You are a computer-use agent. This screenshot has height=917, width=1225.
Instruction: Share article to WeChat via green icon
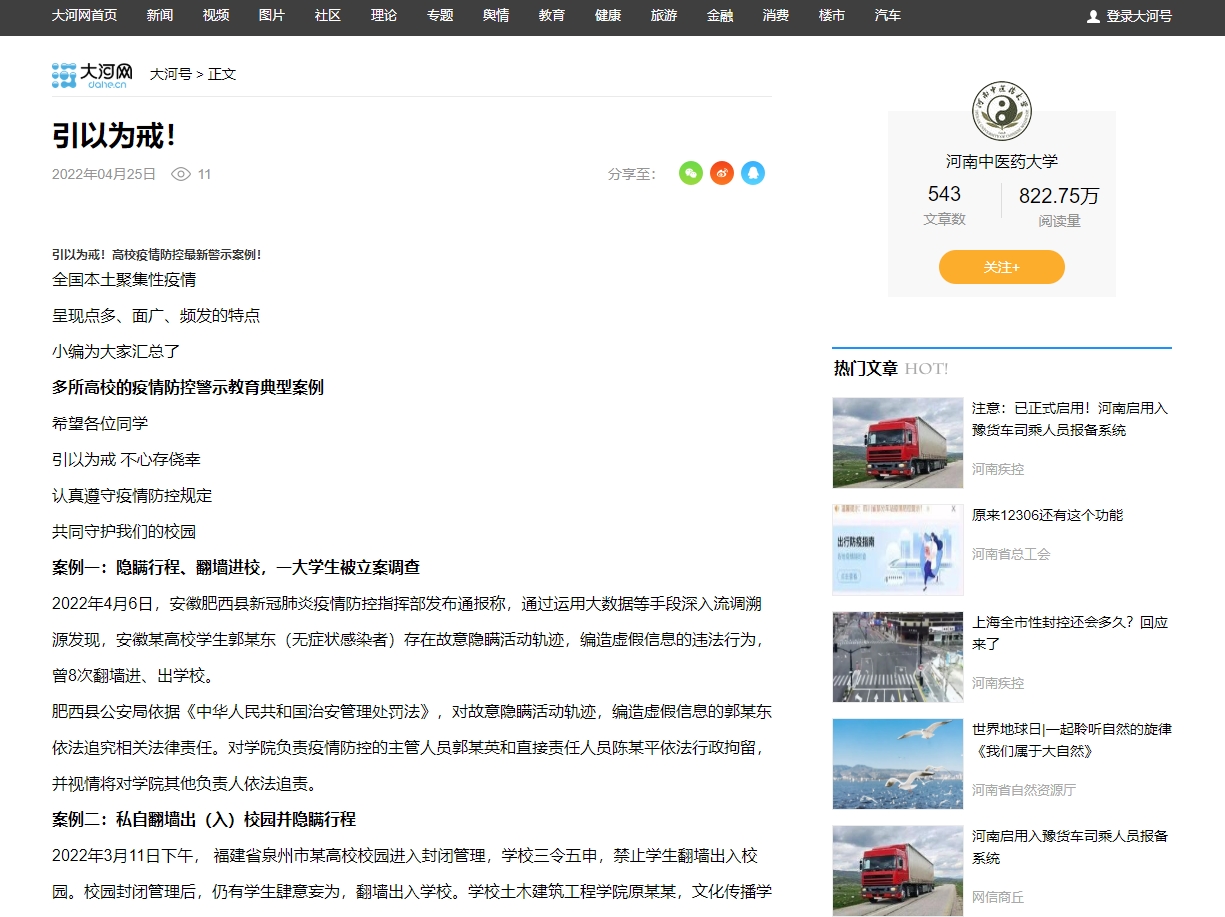[691, 173]
